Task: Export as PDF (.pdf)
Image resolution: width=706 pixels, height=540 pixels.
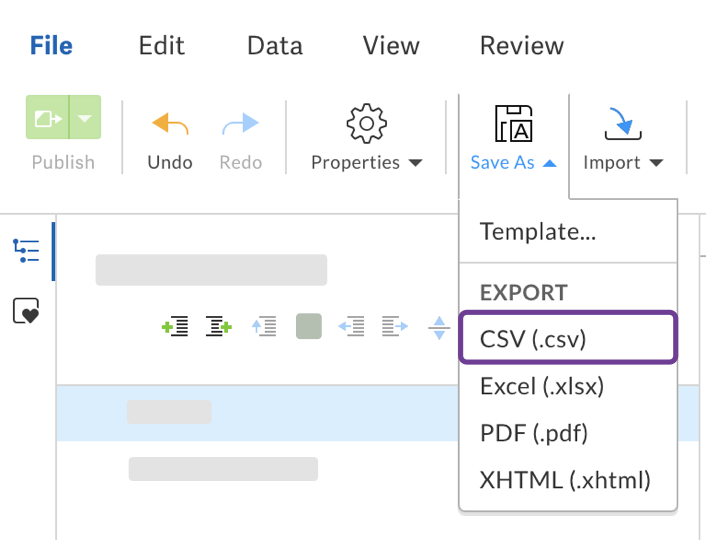Action: [x=534, y=433]
